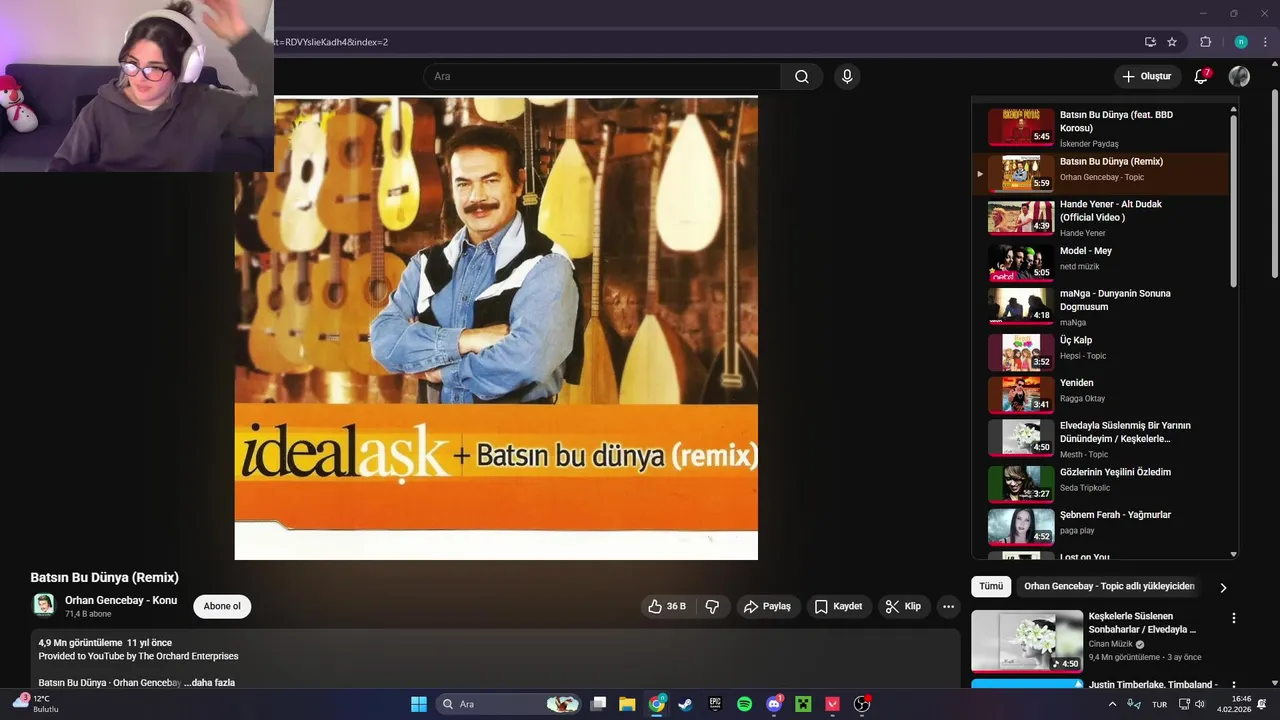
Task: Click the YouTube search magnifier button
Action: pos(802,77)
